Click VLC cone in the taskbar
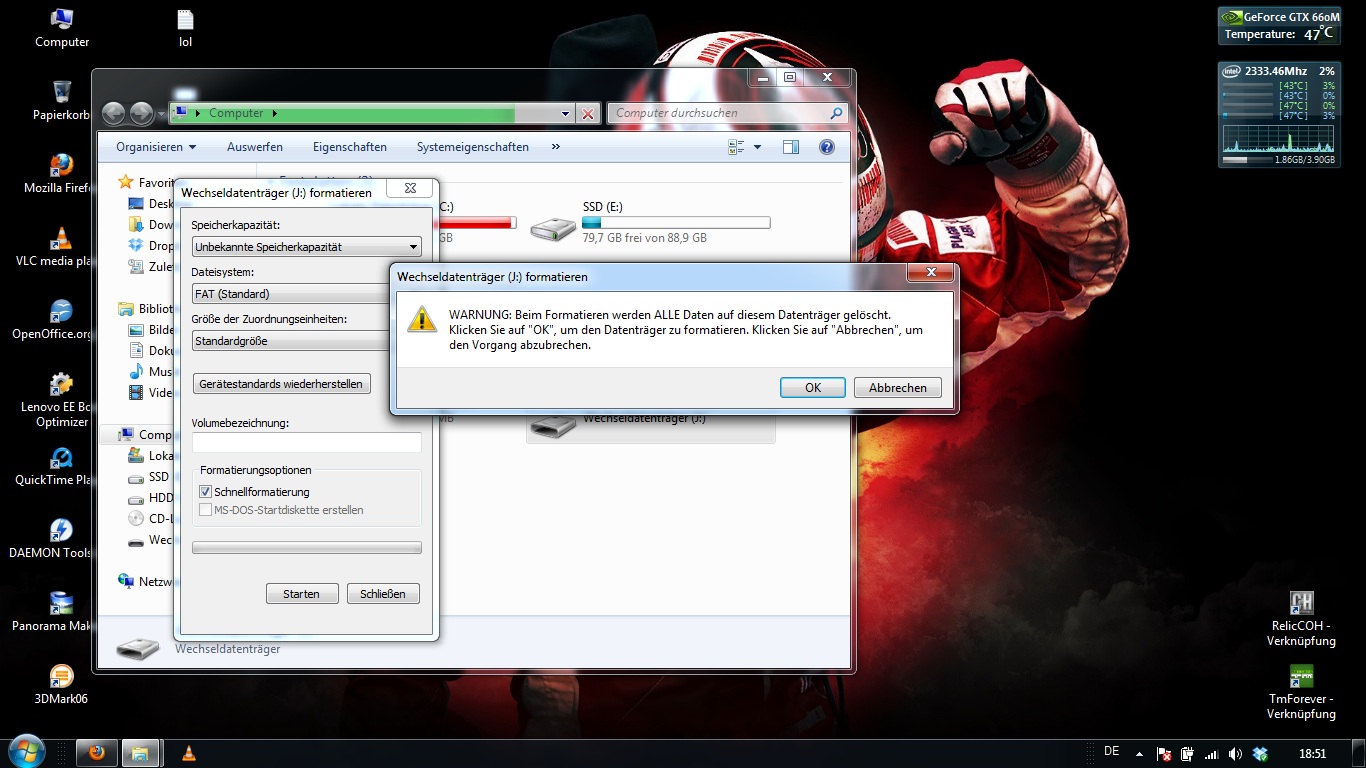Viewport: 1366px width, 768px height. click(x=188, y=753)
